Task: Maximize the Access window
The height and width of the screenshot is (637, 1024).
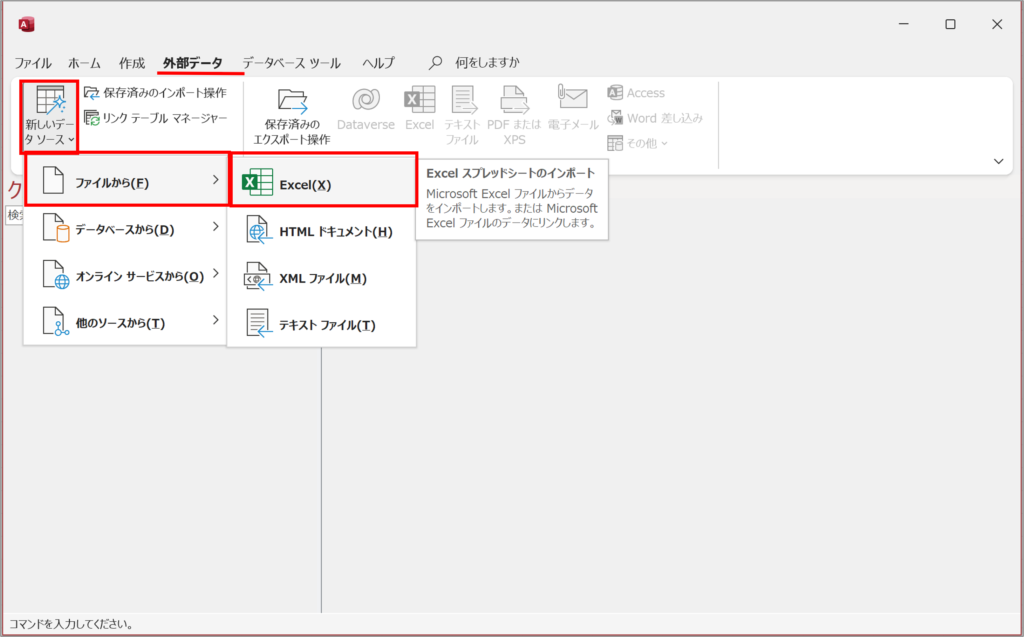Action: tap(950, 24)
